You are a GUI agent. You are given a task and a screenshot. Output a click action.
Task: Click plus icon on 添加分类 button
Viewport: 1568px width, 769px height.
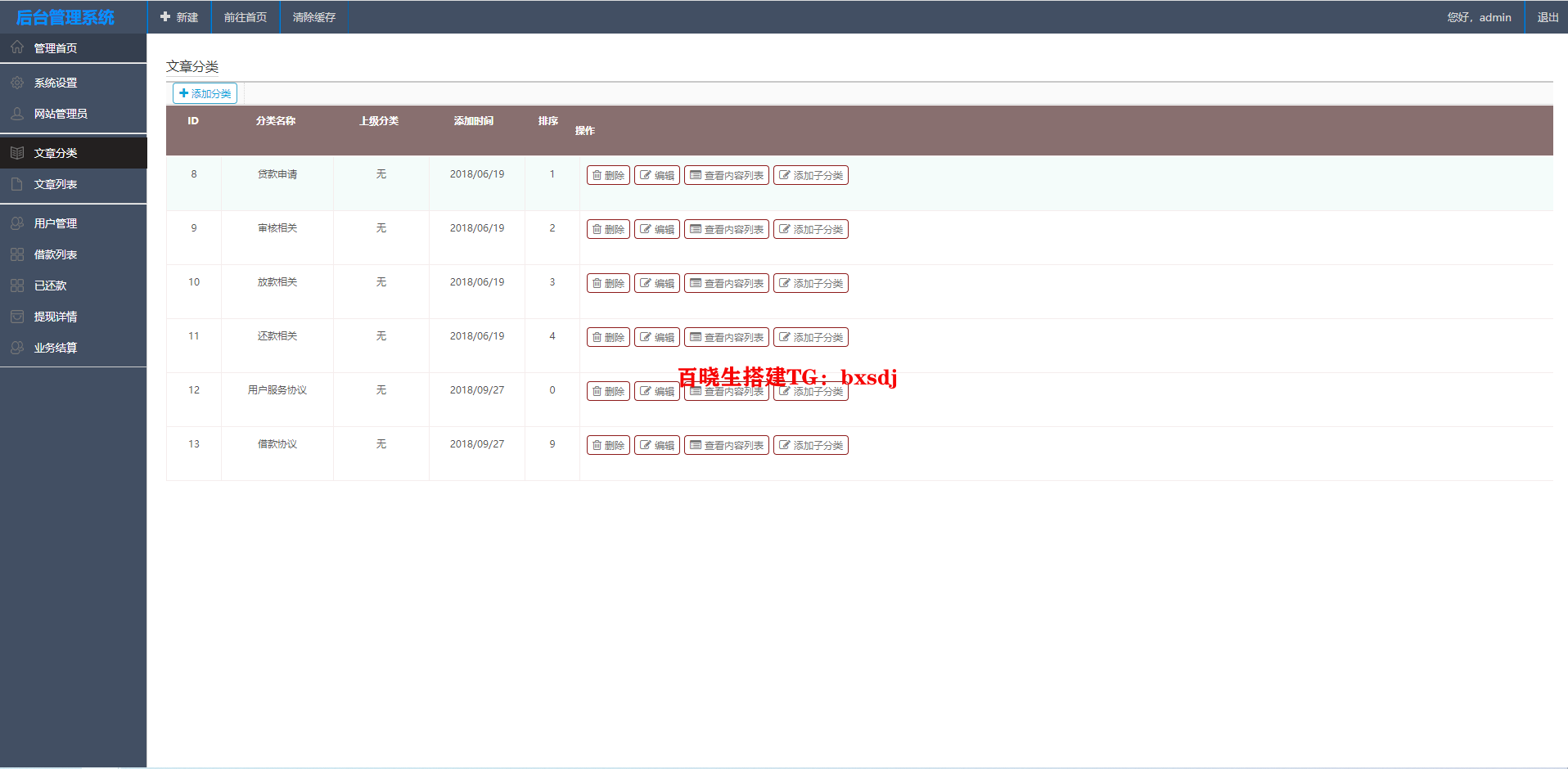coord(184,93)
